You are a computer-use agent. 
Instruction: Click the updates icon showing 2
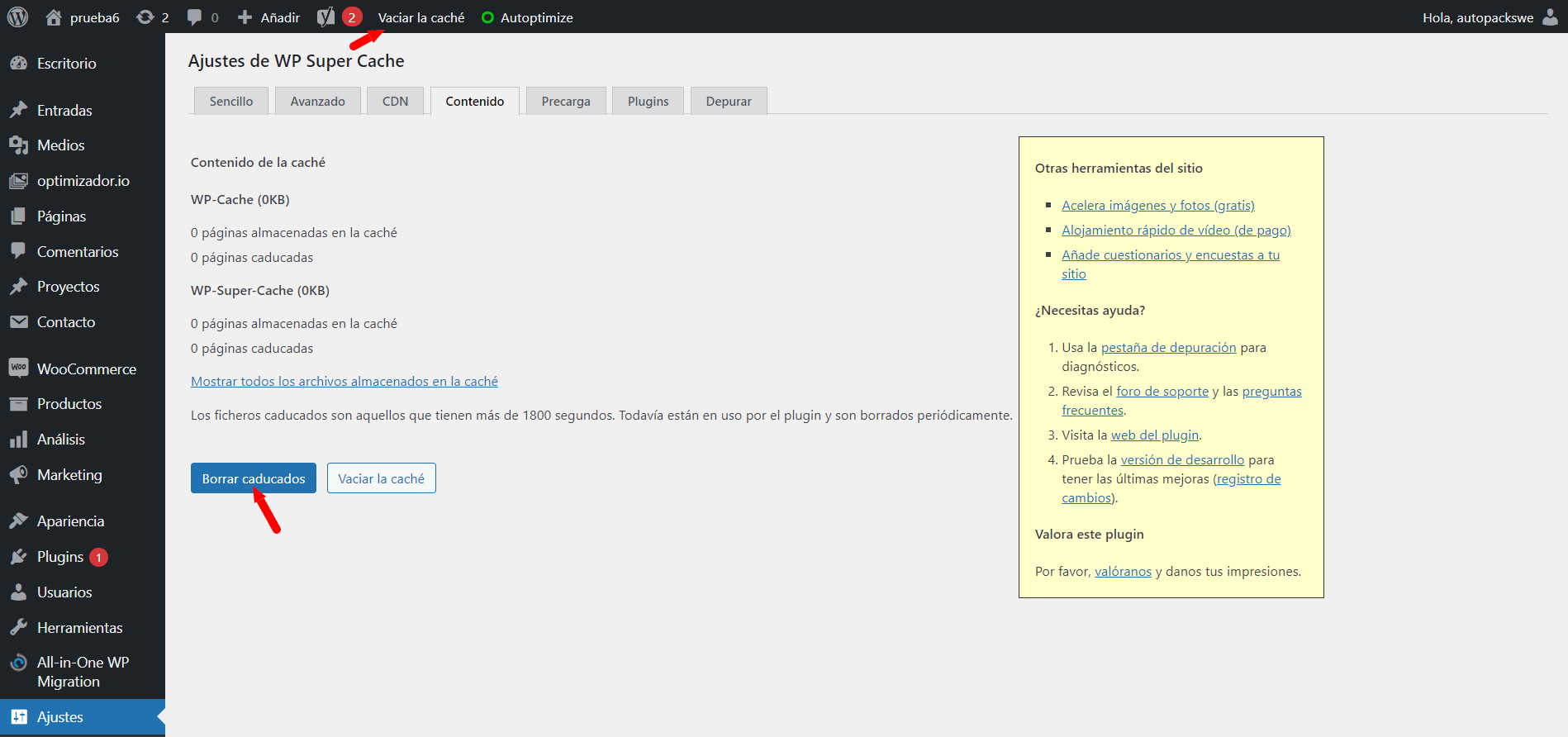[x=145, y=17]
